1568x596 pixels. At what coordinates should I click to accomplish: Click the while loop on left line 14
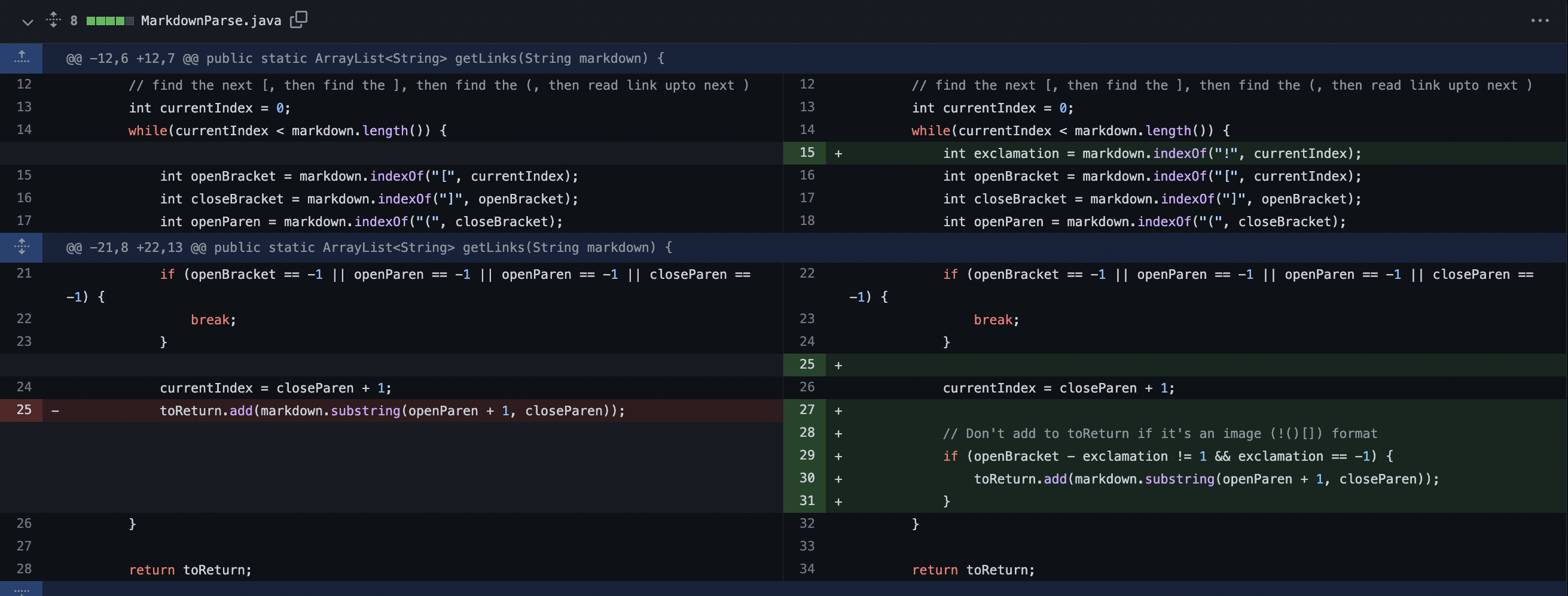[x=287, y=130]
